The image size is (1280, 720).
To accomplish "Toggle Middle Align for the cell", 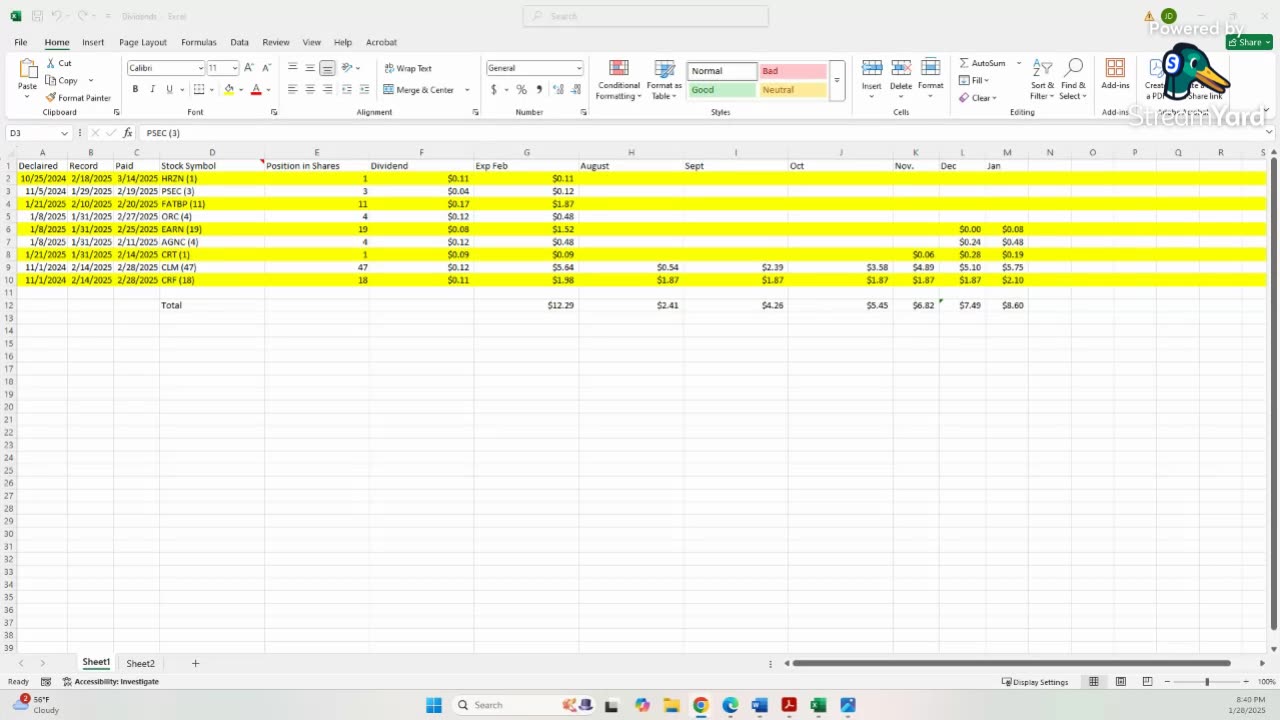I will pyautogui.click(x=310, y=68).
